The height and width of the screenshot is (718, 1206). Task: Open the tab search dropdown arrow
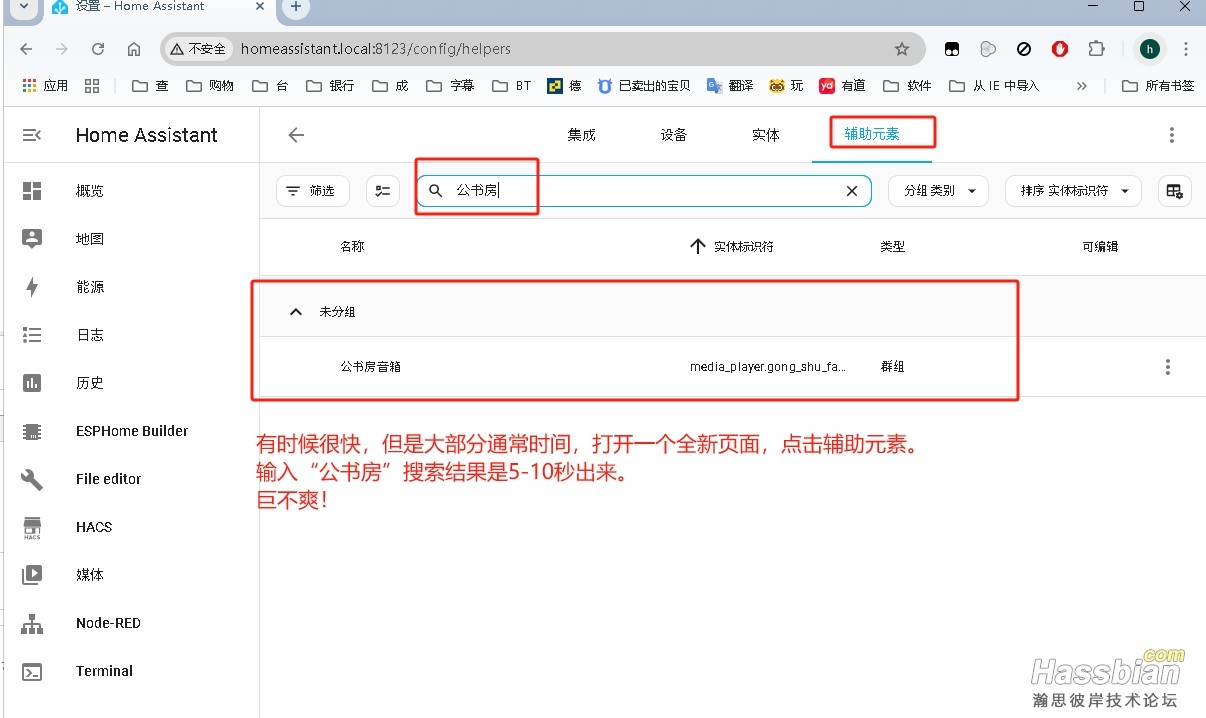(x=24, y=7)
